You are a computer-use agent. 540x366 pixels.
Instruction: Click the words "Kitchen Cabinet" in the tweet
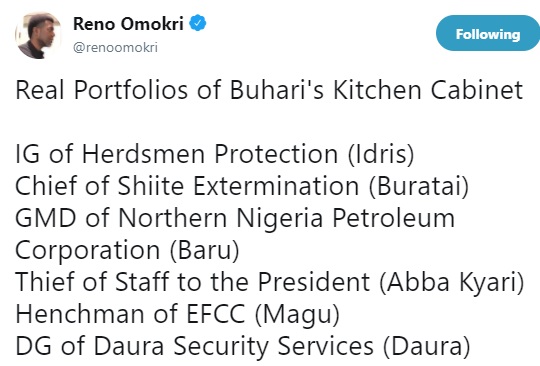tap(428, 90)
